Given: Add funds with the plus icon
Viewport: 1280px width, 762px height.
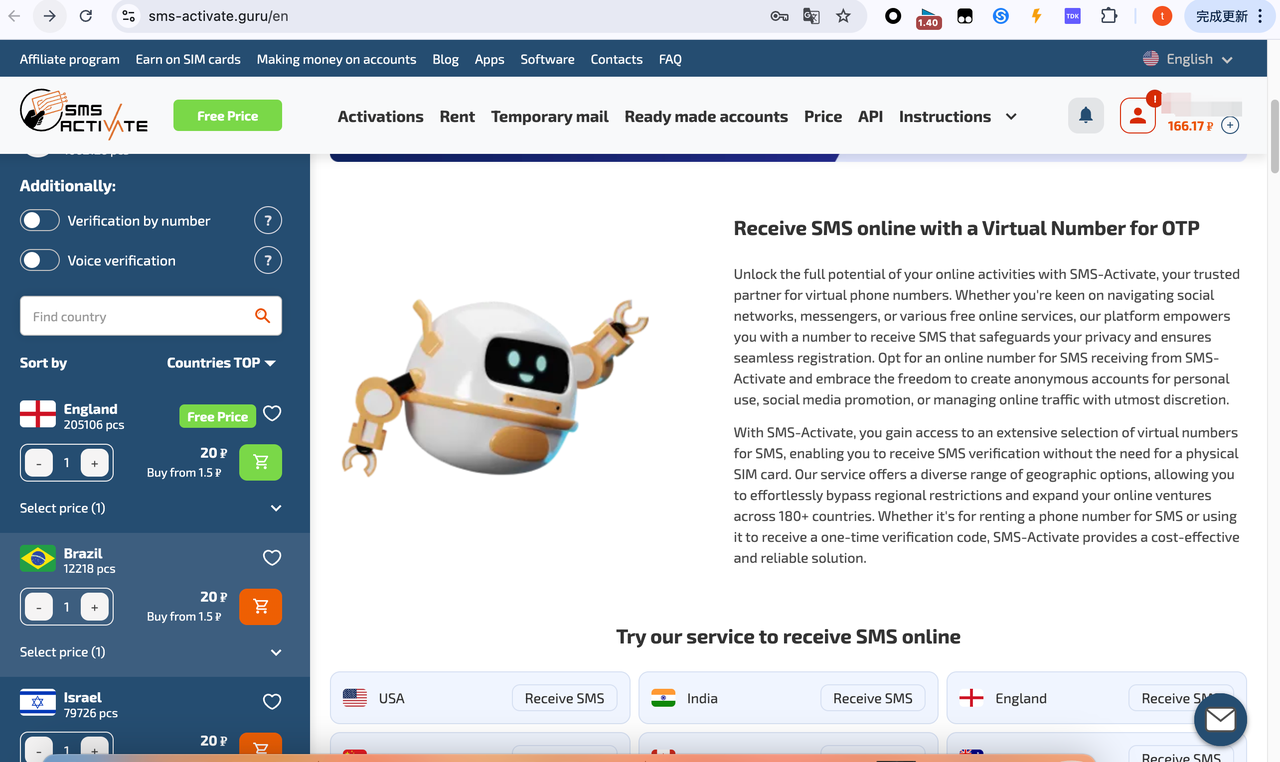Looking at the screenshot, I should point(1230,126).
